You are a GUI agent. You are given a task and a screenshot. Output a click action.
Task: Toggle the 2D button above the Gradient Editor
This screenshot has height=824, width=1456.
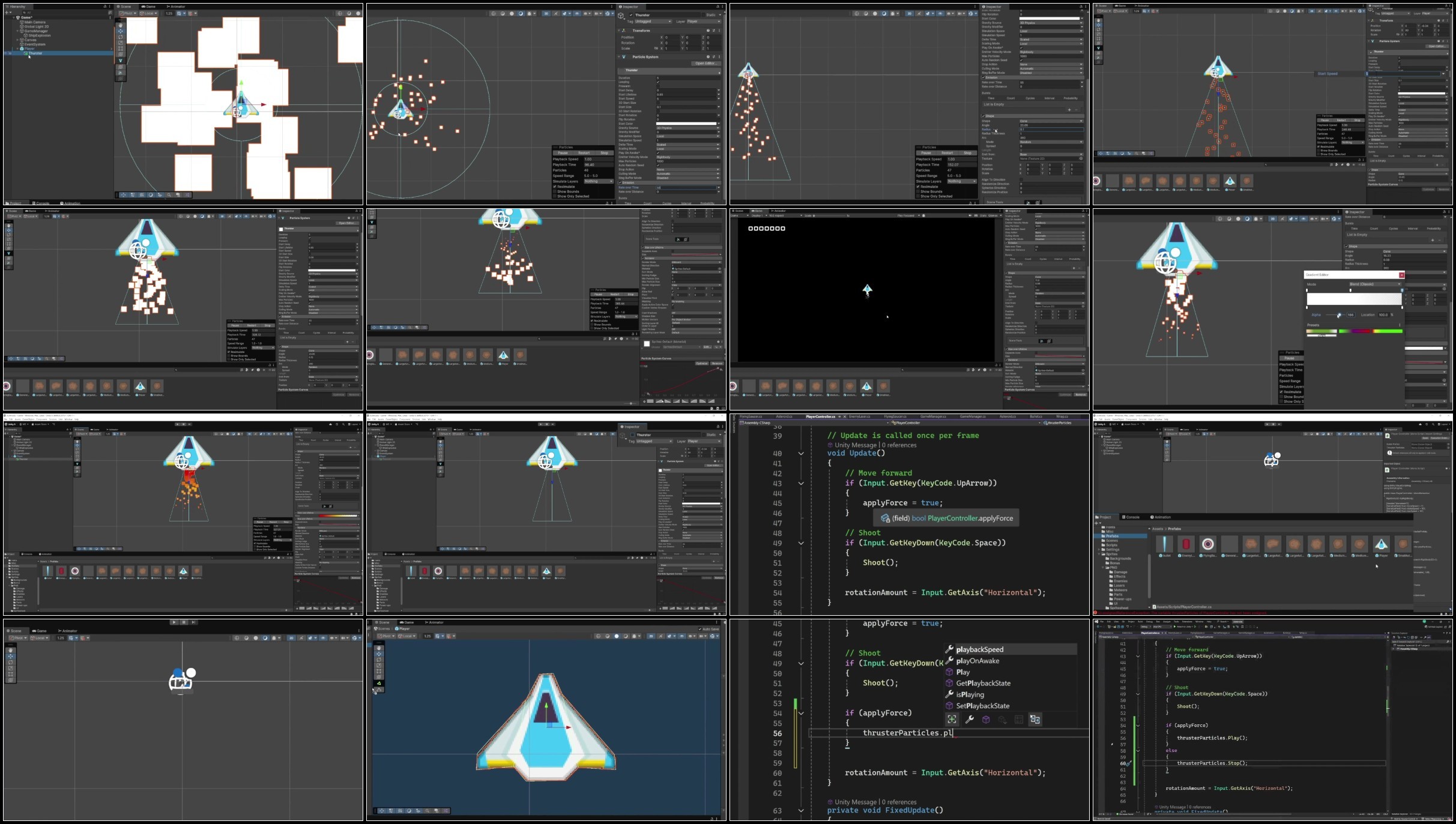1272,219
